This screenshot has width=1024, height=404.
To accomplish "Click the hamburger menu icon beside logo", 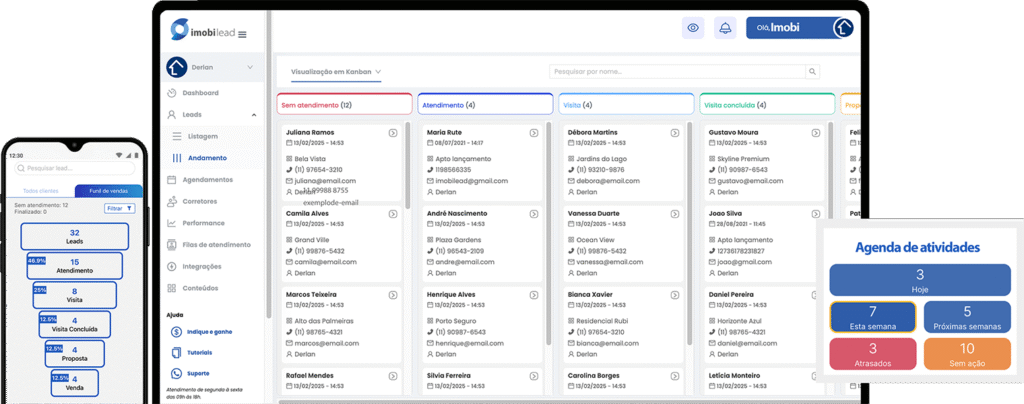I will click(242, 35).
